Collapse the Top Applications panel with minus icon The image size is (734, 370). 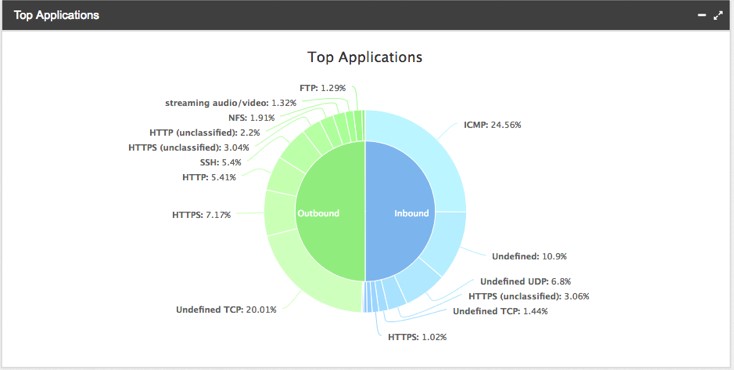point(701,15)
